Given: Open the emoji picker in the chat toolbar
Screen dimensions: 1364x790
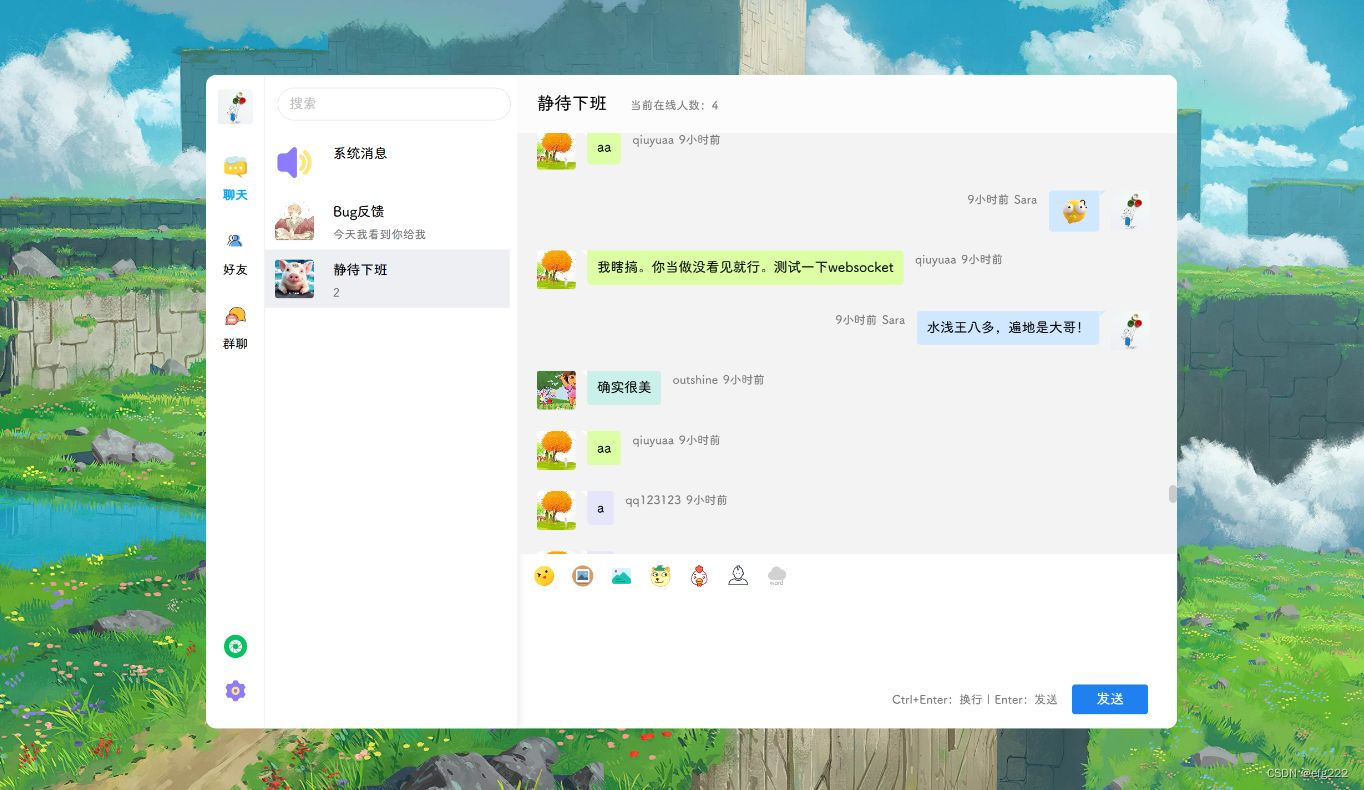Looking at the screenshot, I should [x=544, y=575].
